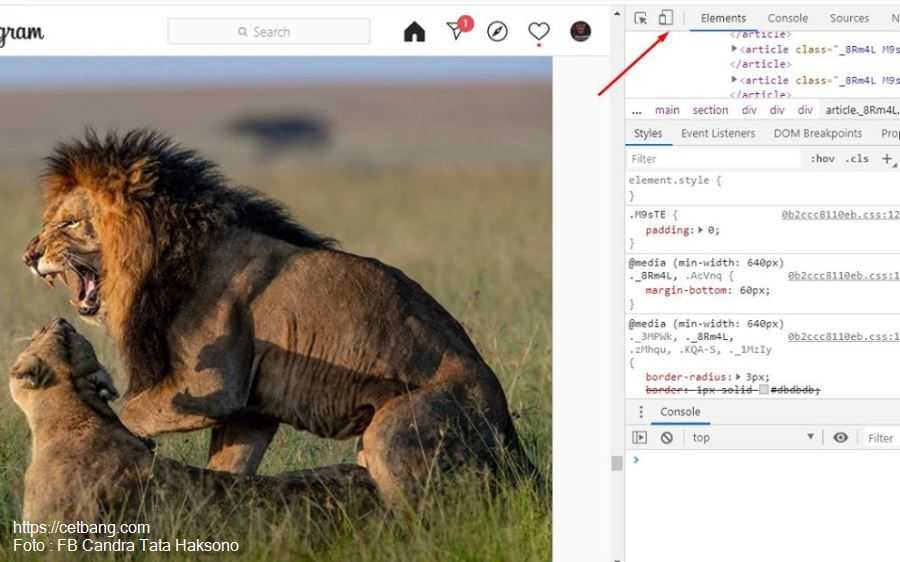Select the main breadcrumb element
Image resolution: width=900 pixels, height=562 pixels.
[667, 110]
